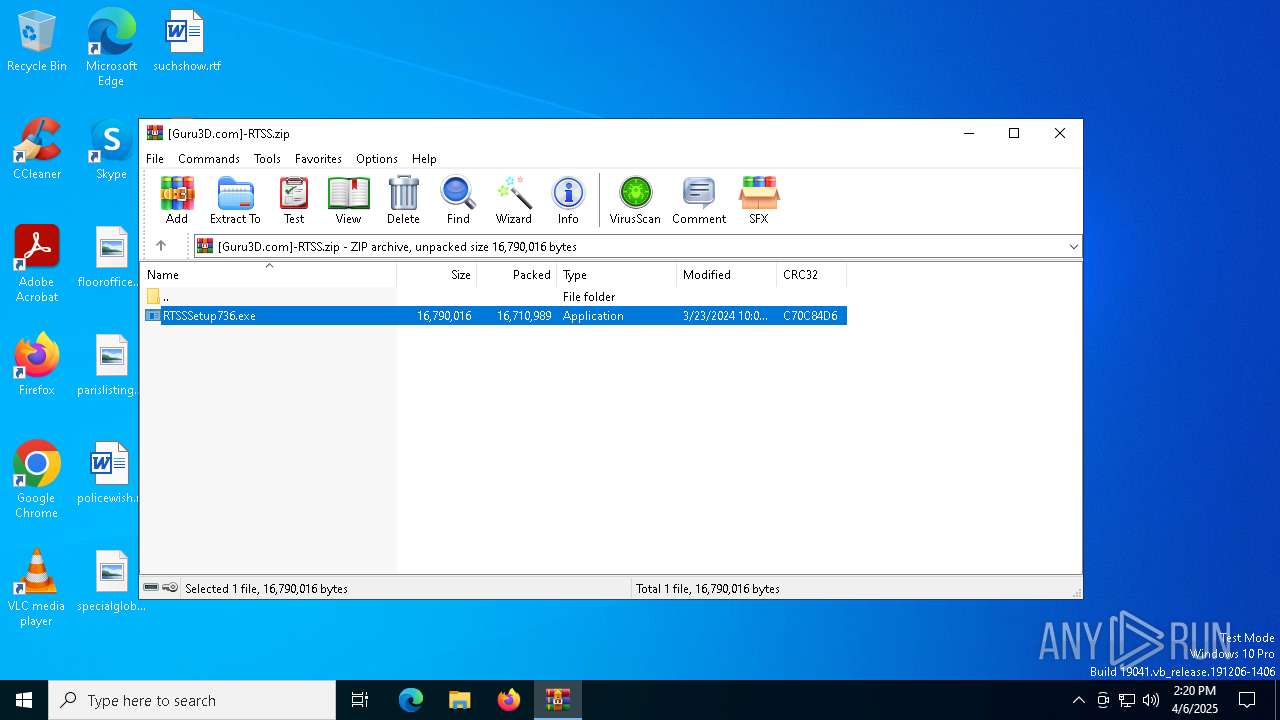Sort by Name column header
This screenshot has width=1280, height=720.
click(268, 275)
